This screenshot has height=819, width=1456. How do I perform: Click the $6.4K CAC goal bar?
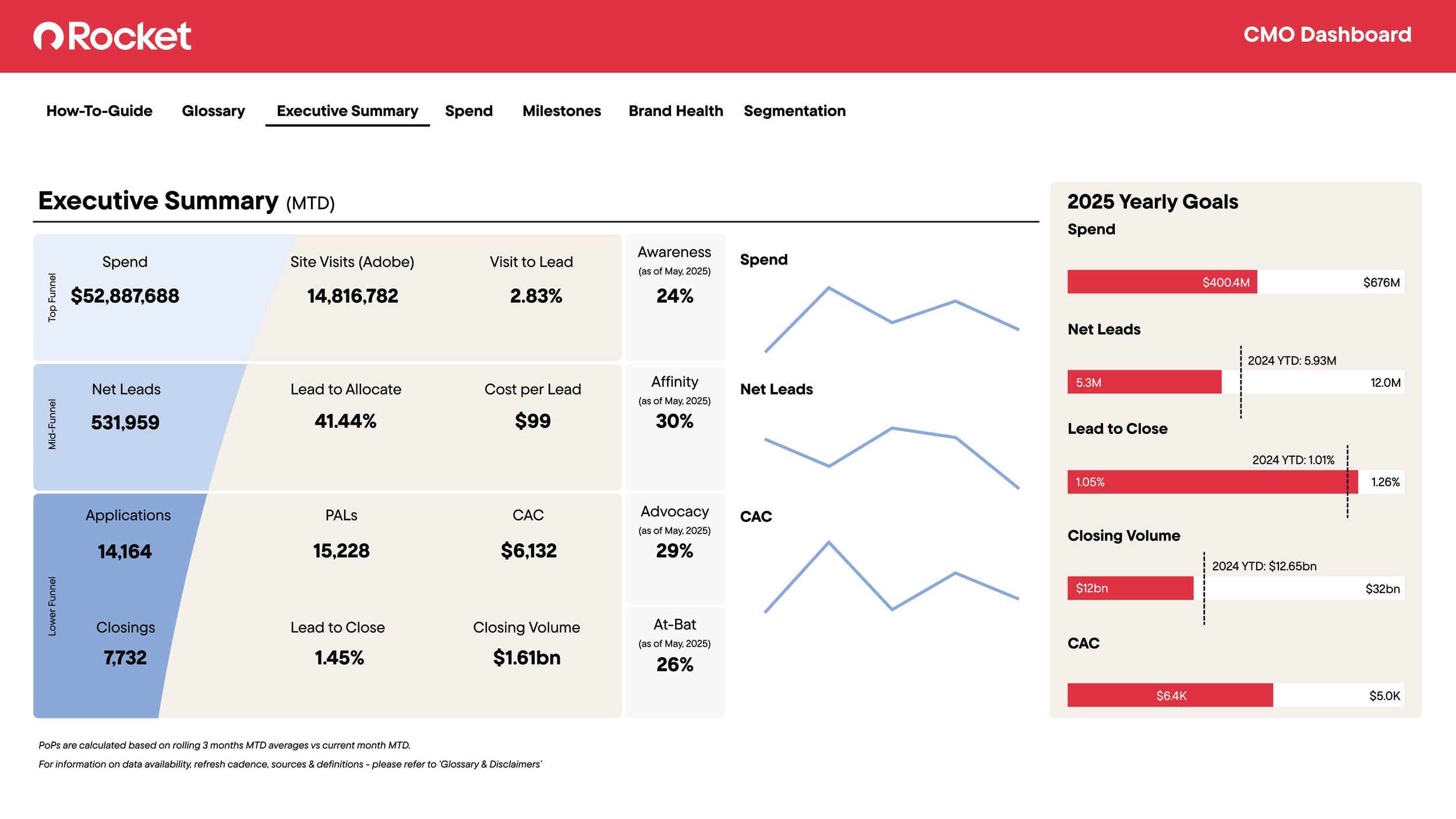[1169, 695]
